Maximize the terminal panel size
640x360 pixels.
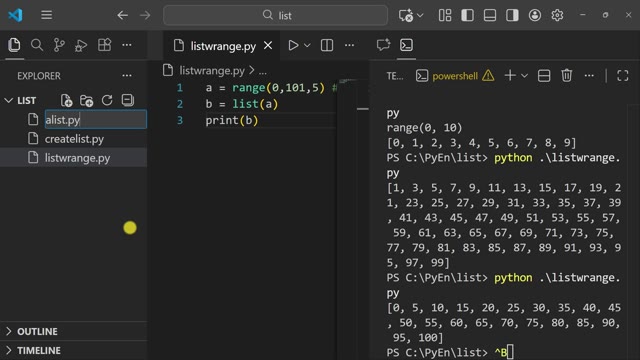pyautogui.click(x=622, y=76)
